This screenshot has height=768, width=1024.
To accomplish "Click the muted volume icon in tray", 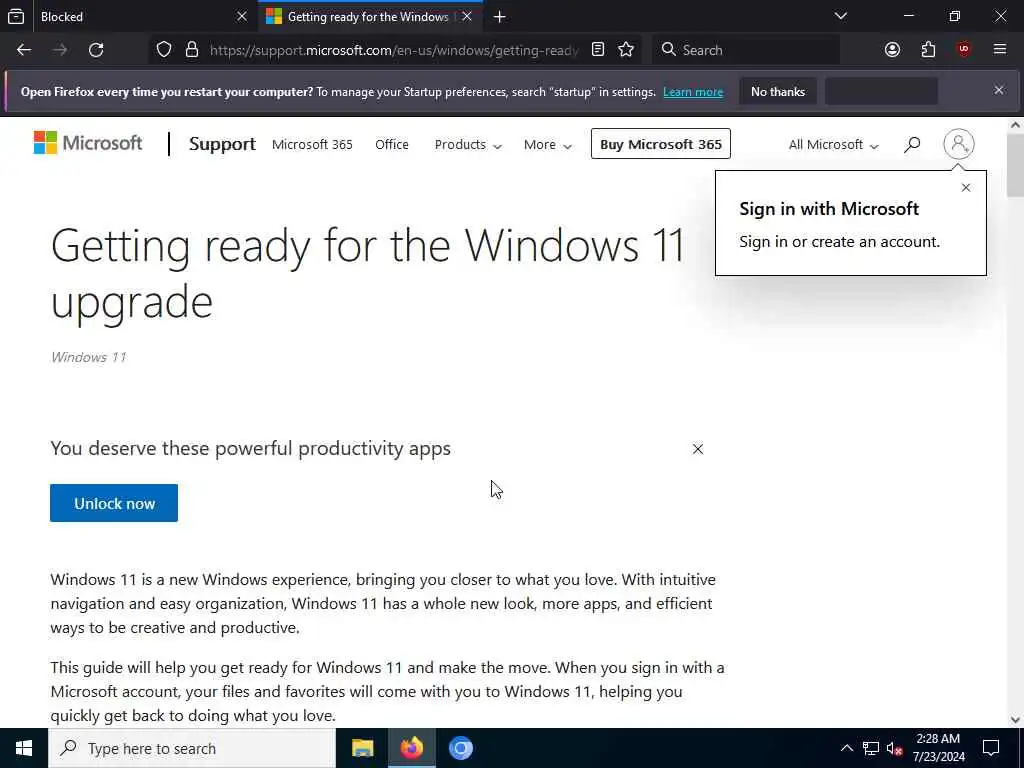I will click(894, 748).
